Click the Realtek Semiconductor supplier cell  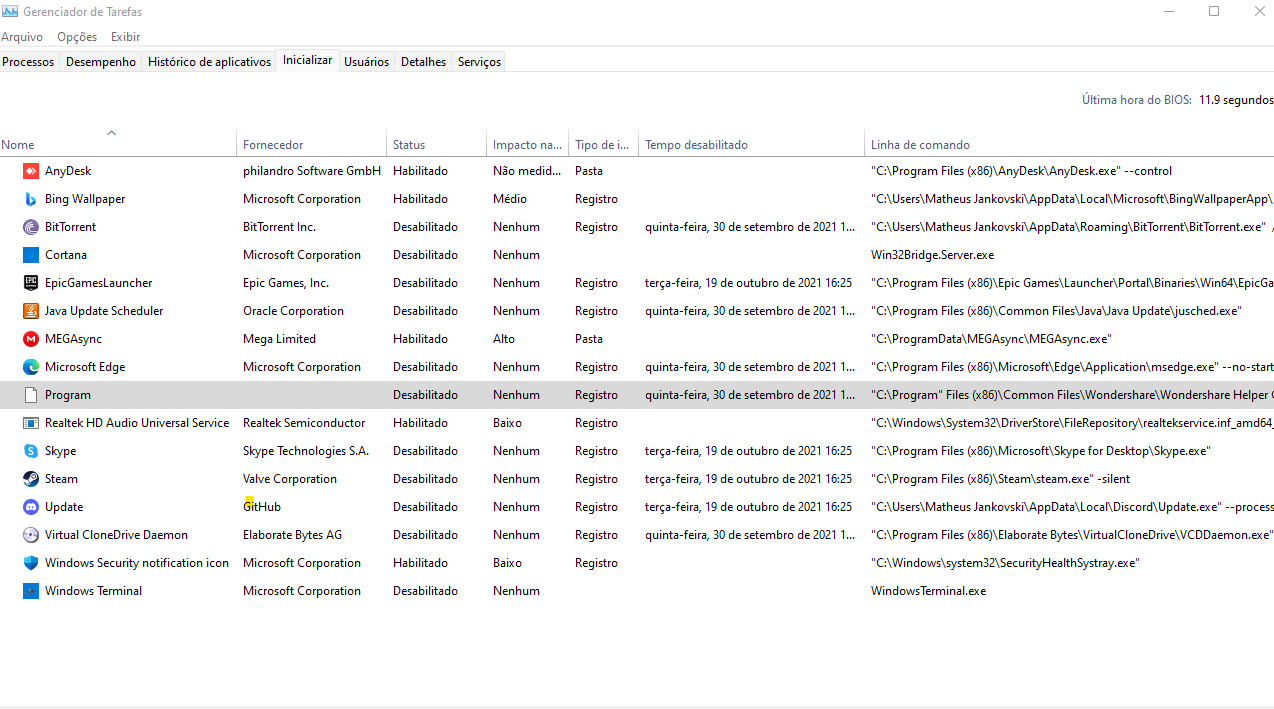(304, 423)
